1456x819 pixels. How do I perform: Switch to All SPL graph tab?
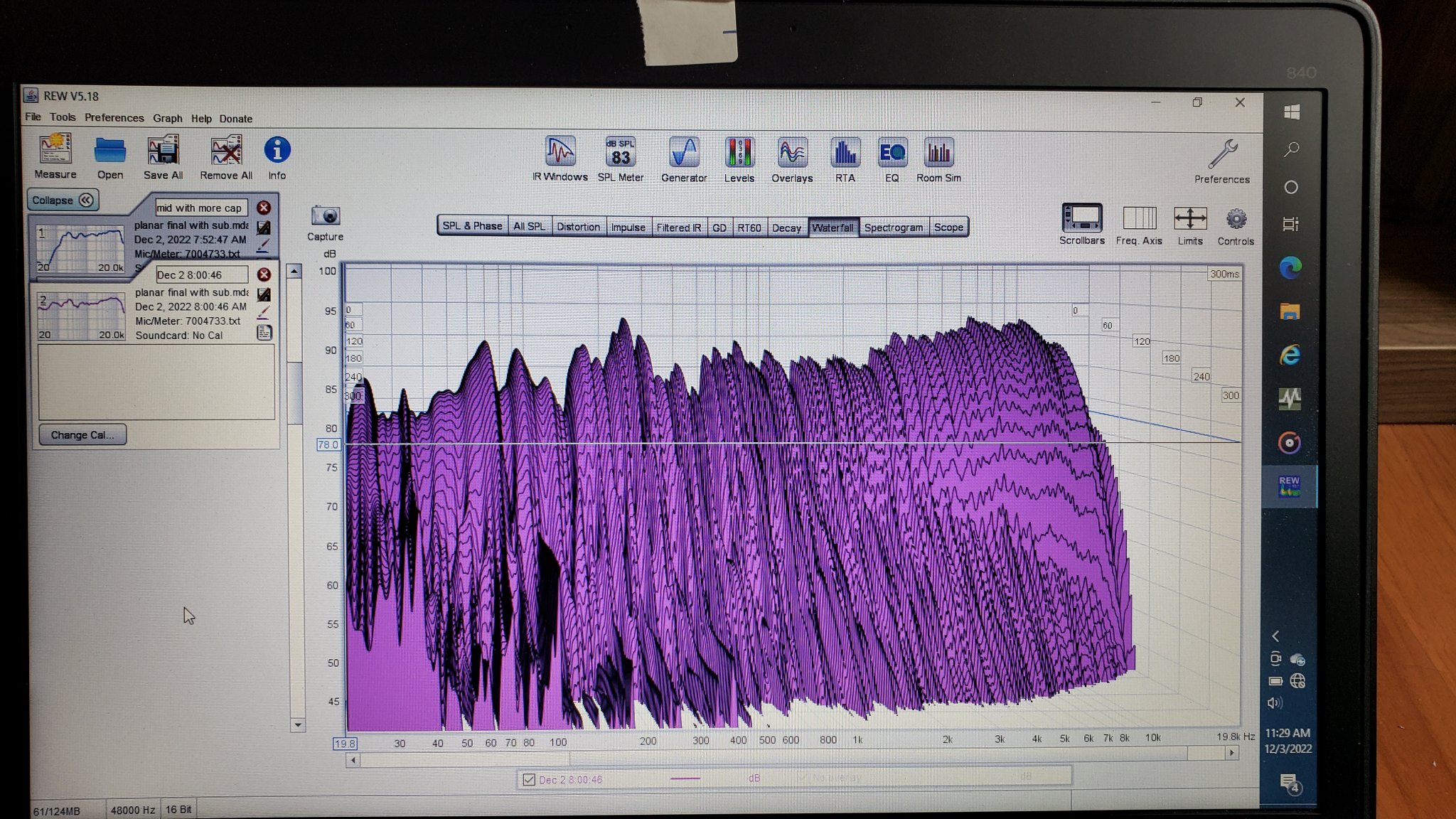529,227
